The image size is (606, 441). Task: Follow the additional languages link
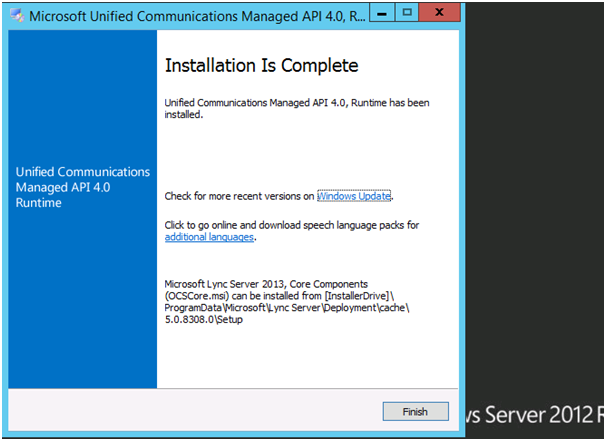(209, 237)
